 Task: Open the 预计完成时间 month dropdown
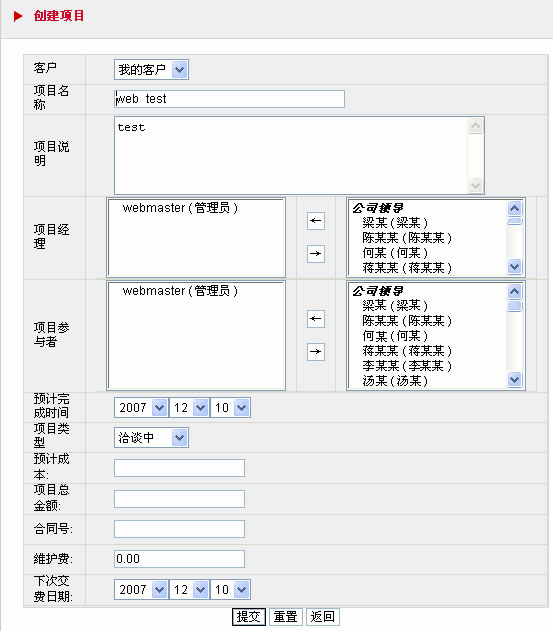[189, 408]
